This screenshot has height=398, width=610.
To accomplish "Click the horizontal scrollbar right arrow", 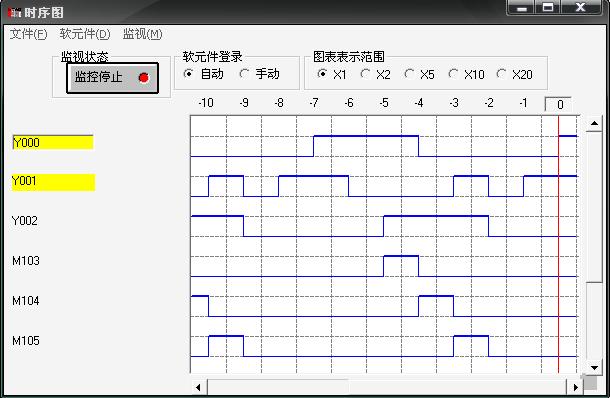I will coord(575,387).
